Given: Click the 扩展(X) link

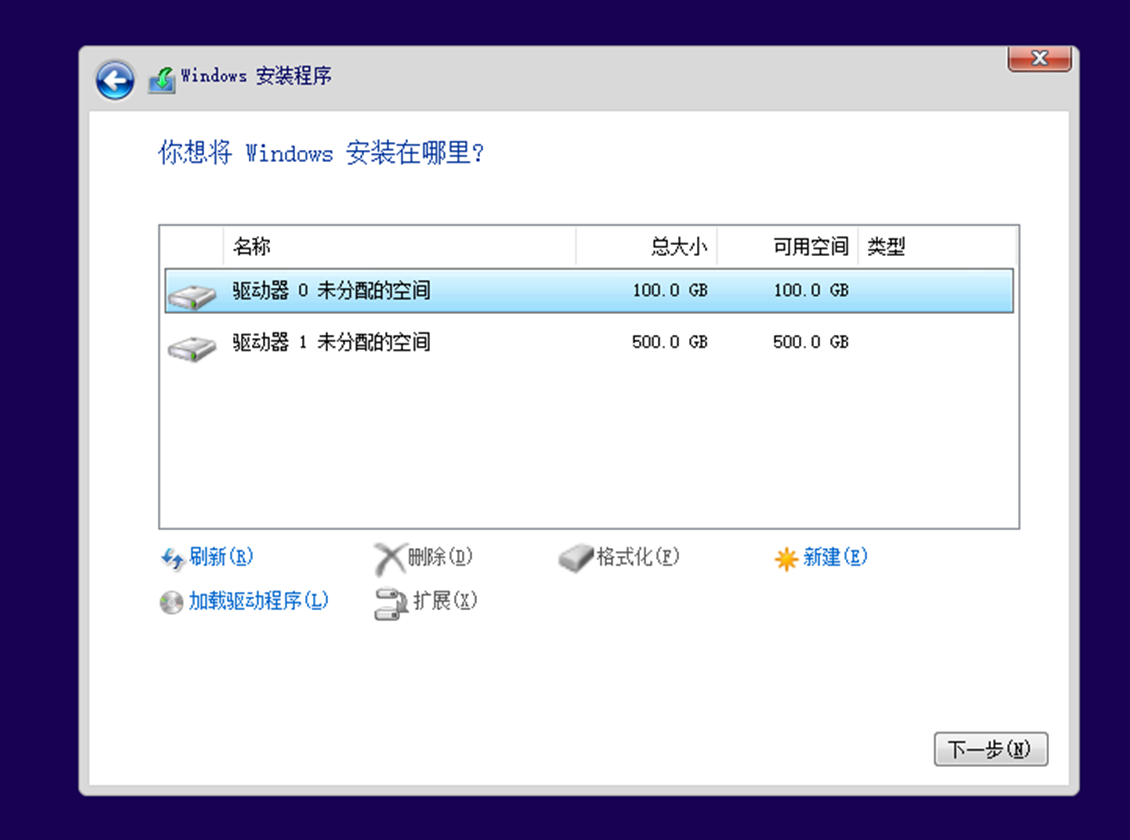Looking at the screenshot, I should 445,601.
